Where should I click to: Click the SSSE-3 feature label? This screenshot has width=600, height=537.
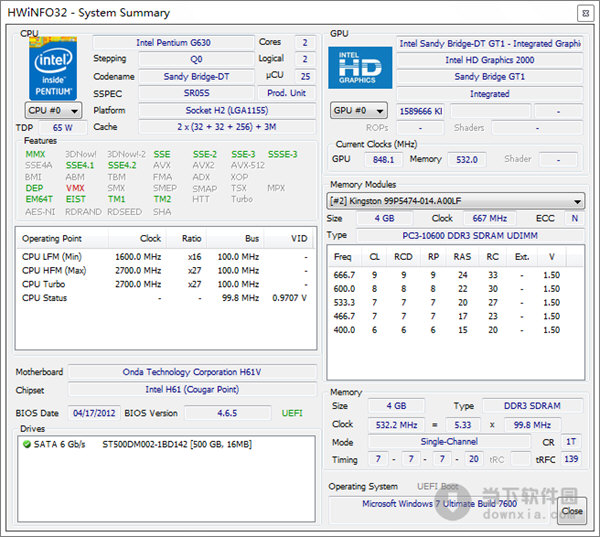(282, 154)
